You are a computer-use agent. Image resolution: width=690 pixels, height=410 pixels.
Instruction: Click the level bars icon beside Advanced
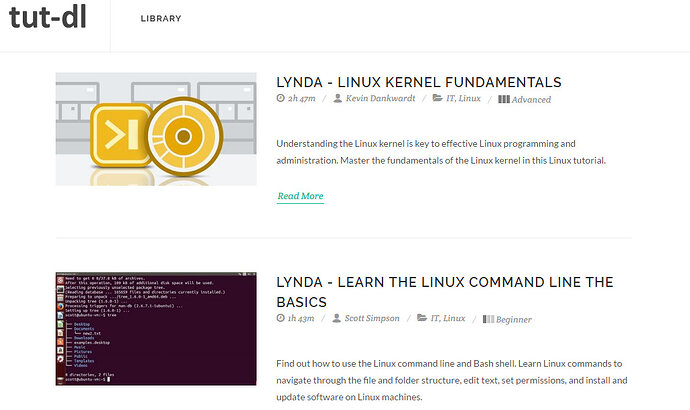[504, 100]
